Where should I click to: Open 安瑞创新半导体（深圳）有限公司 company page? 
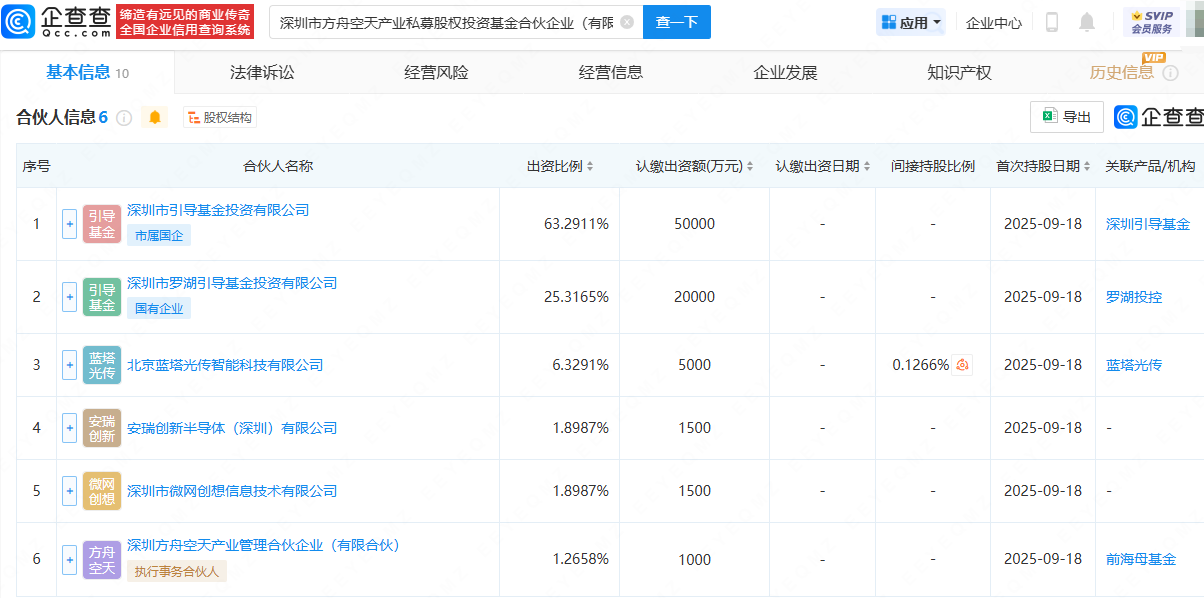pos(232,428)
